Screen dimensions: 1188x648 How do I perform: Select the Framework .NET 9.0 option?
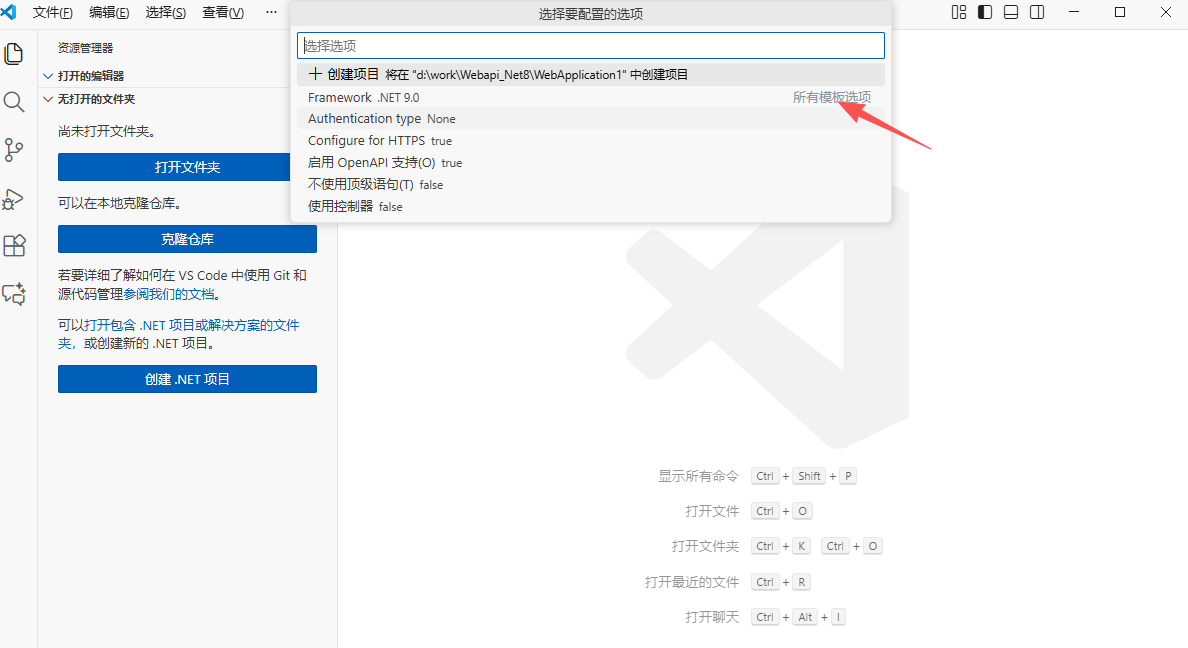click(590, 97)
